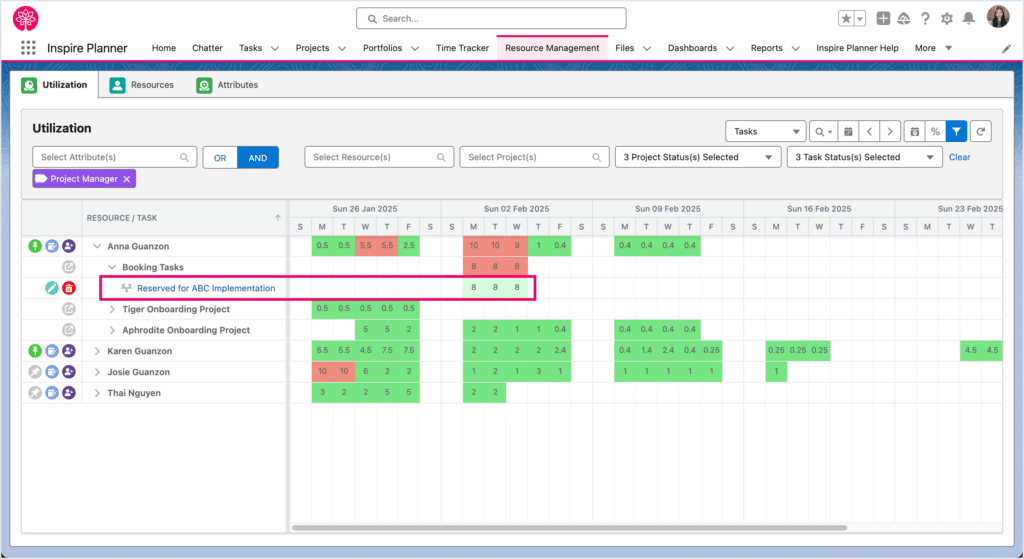Click the open icon beside Booking Tasks
This screenshot has height=559, width=1024.
[69, 267]
